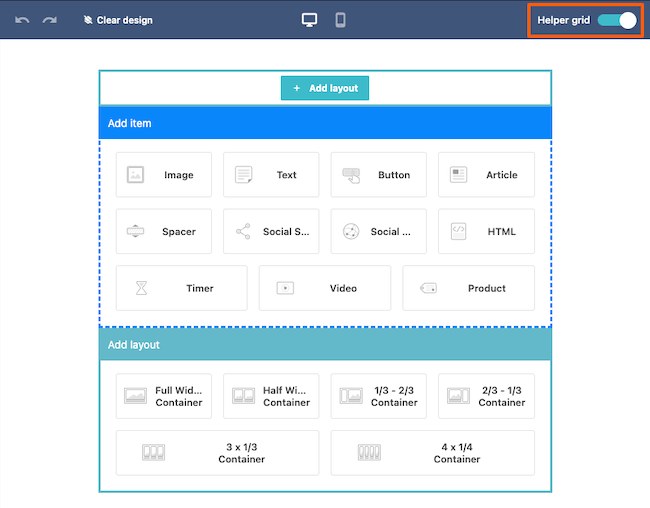Add a Product item
Viewport: 650px width, 508px height.
pos(468,288)
